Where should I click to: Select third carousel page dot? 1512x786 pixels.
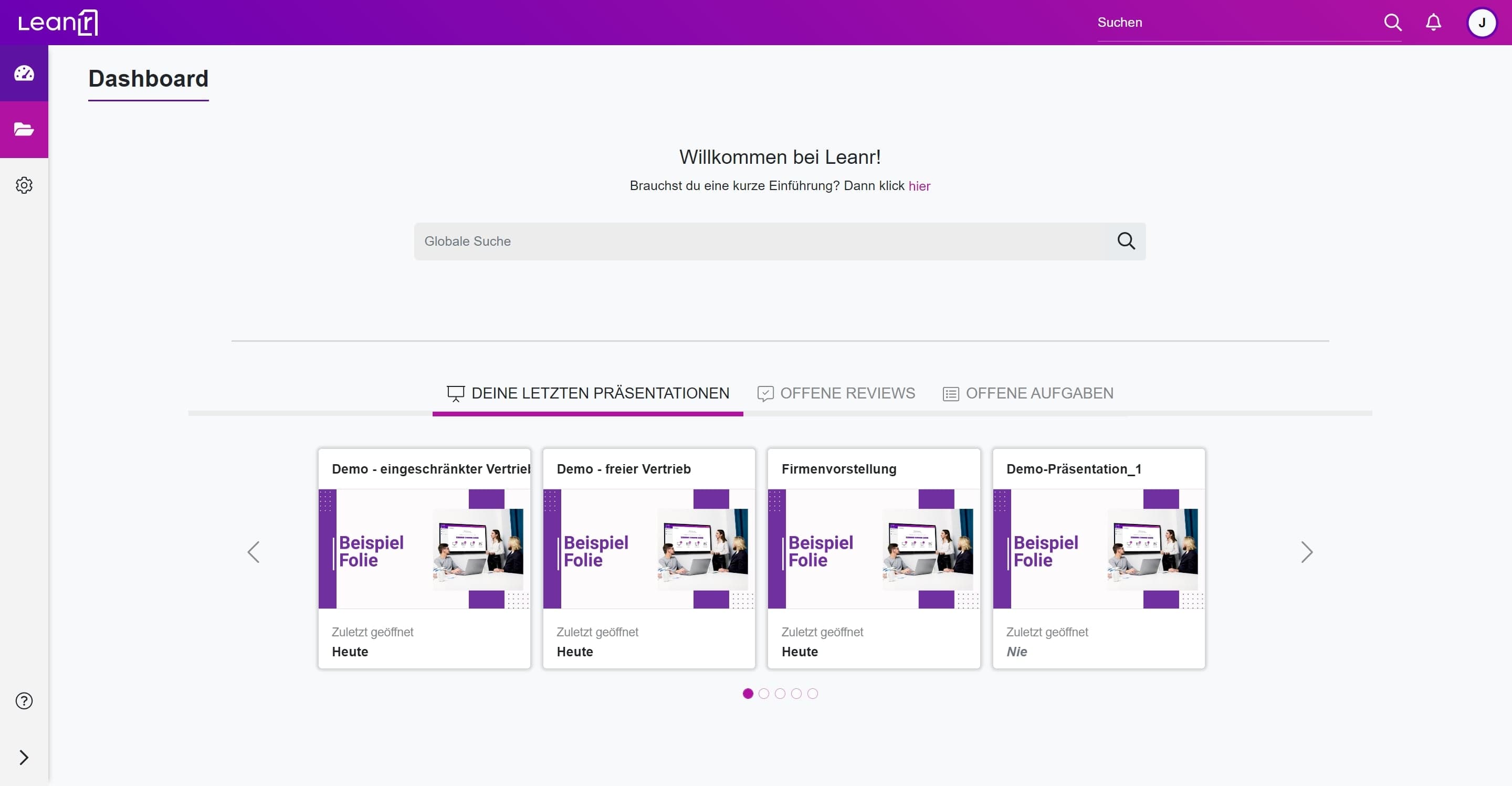pos(780,693)
